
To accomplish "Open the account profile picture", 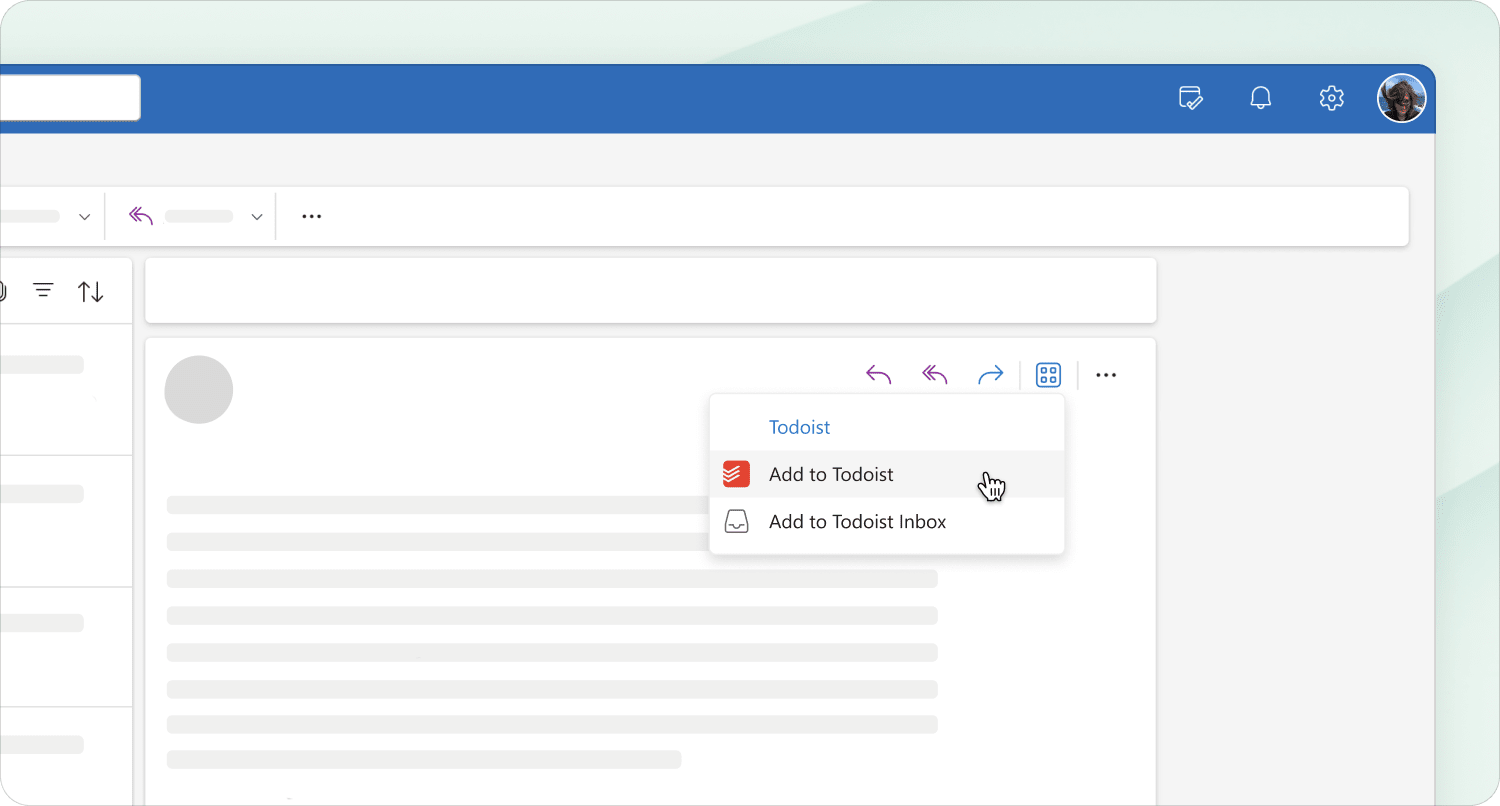I will 1401,98.
